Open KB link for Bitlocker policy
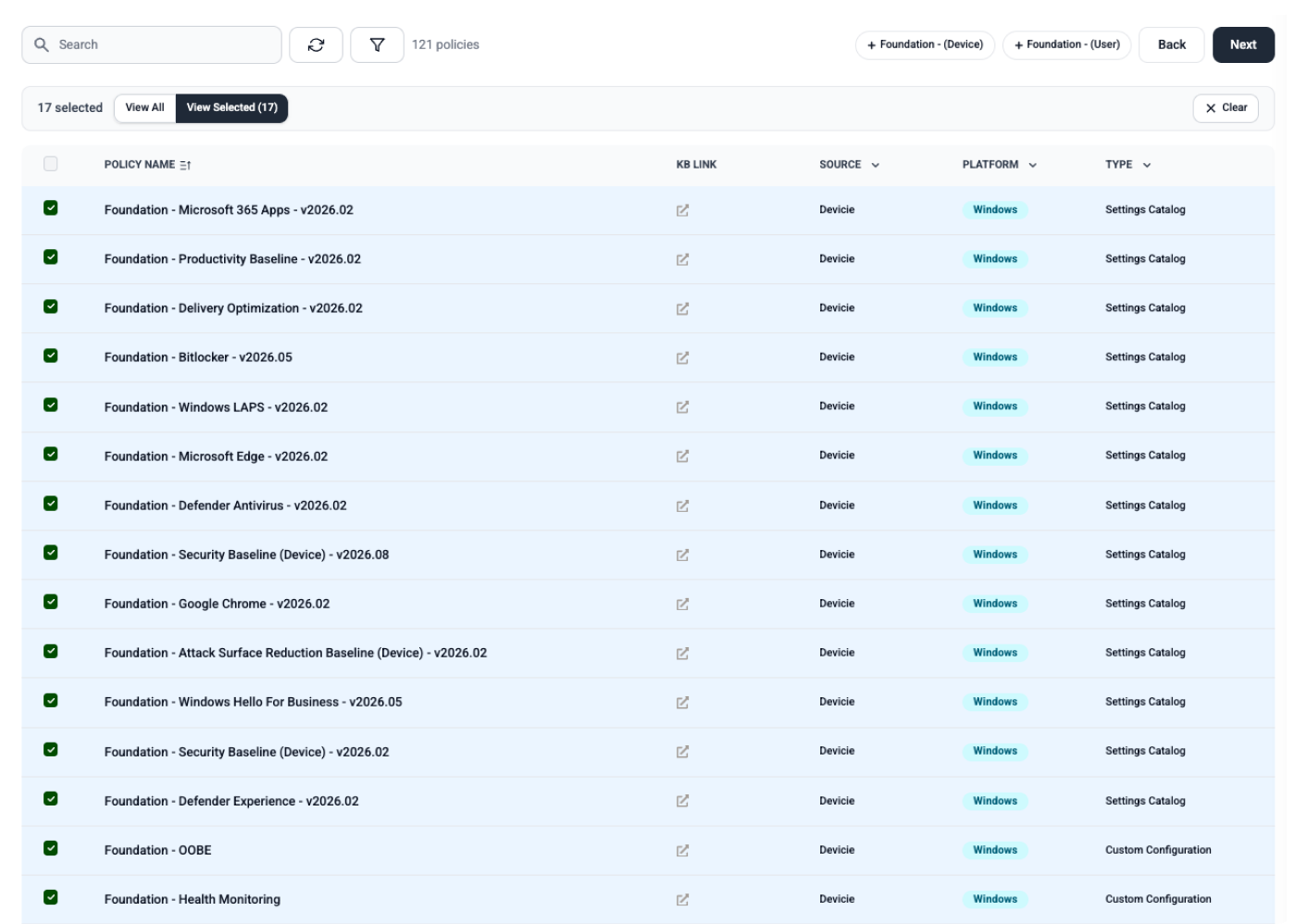1295x924 pixels. click(x=682, y=357)
